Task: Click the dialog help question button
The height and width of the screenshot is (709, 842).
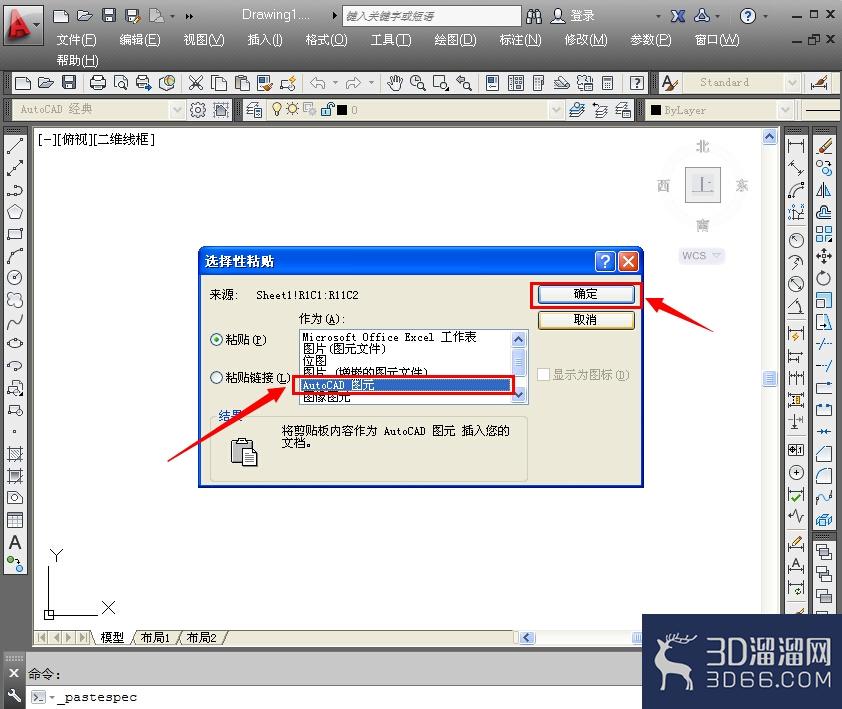Action: point(605,262)
